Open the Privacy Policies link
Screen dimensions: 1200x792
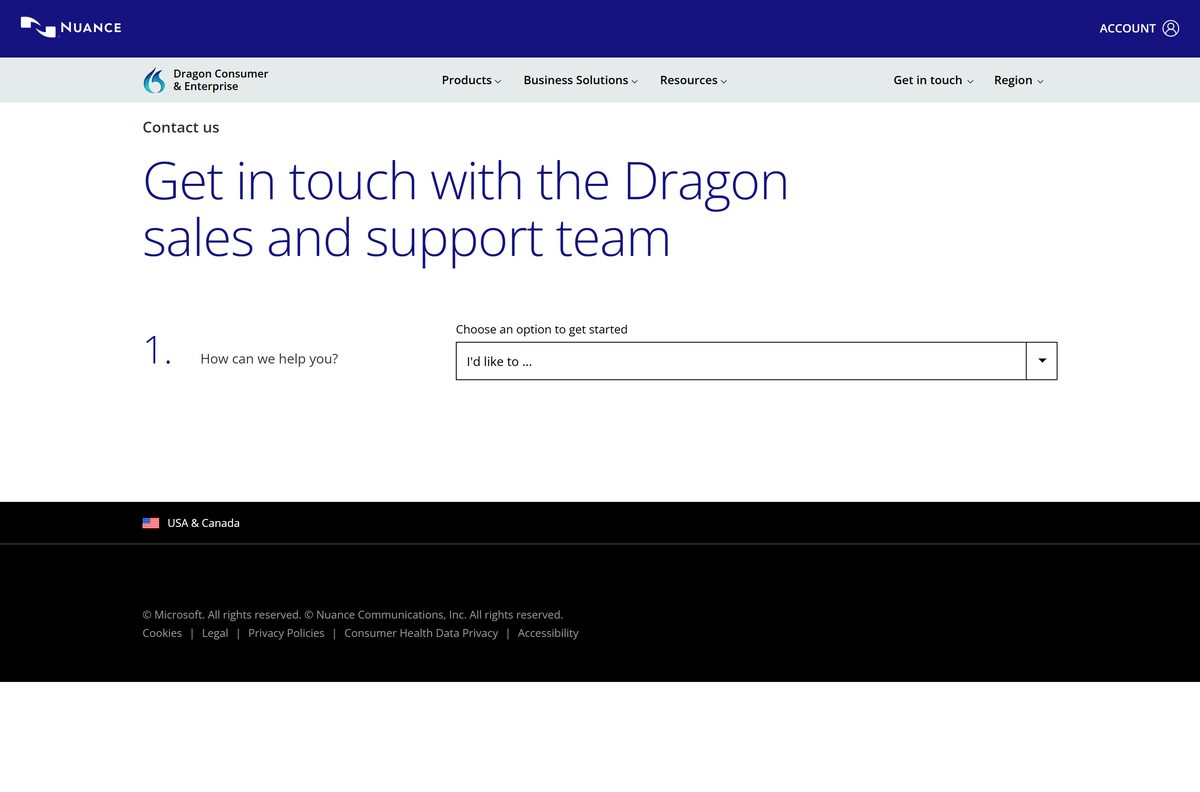click(286, 633)
